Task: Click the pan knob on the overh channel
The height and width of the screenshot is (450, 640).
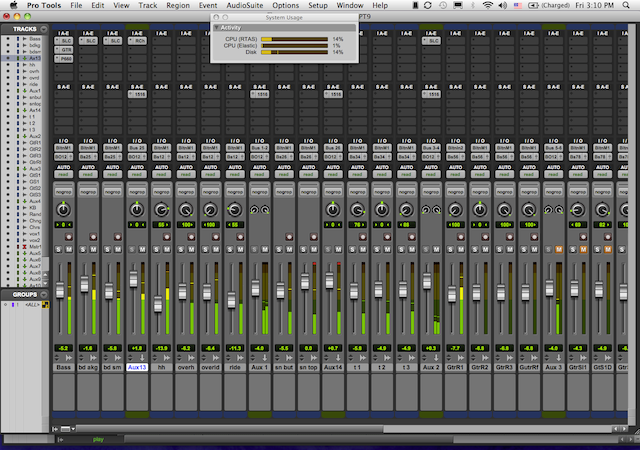Action: click(x=186, y=209)
